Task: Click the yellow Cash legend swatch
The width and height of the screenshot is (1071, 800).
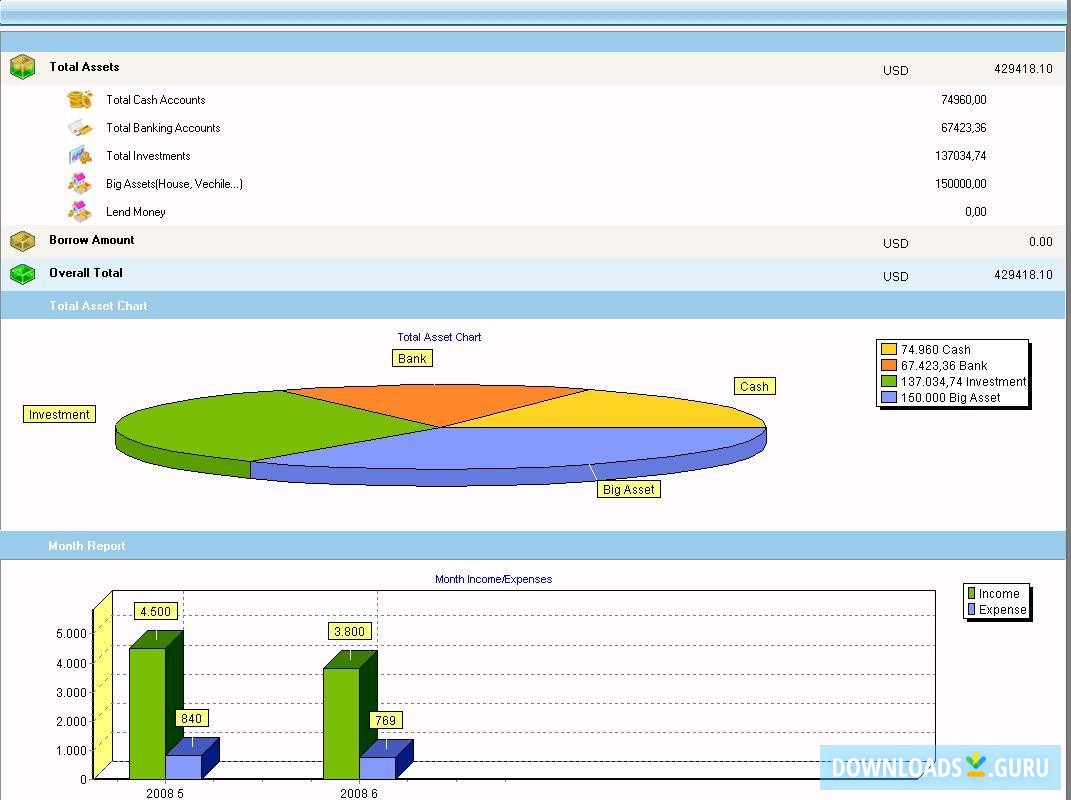Action: click(889, 350)
